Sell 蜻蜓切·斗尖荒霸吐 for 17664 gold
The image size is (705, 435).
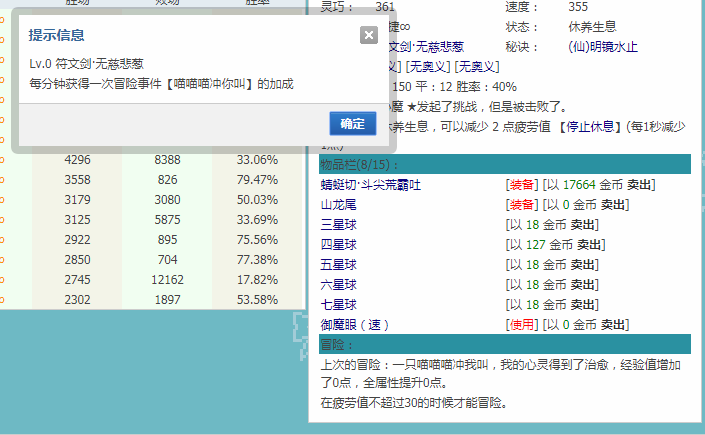pyautogui.click(x=639, y=185)
